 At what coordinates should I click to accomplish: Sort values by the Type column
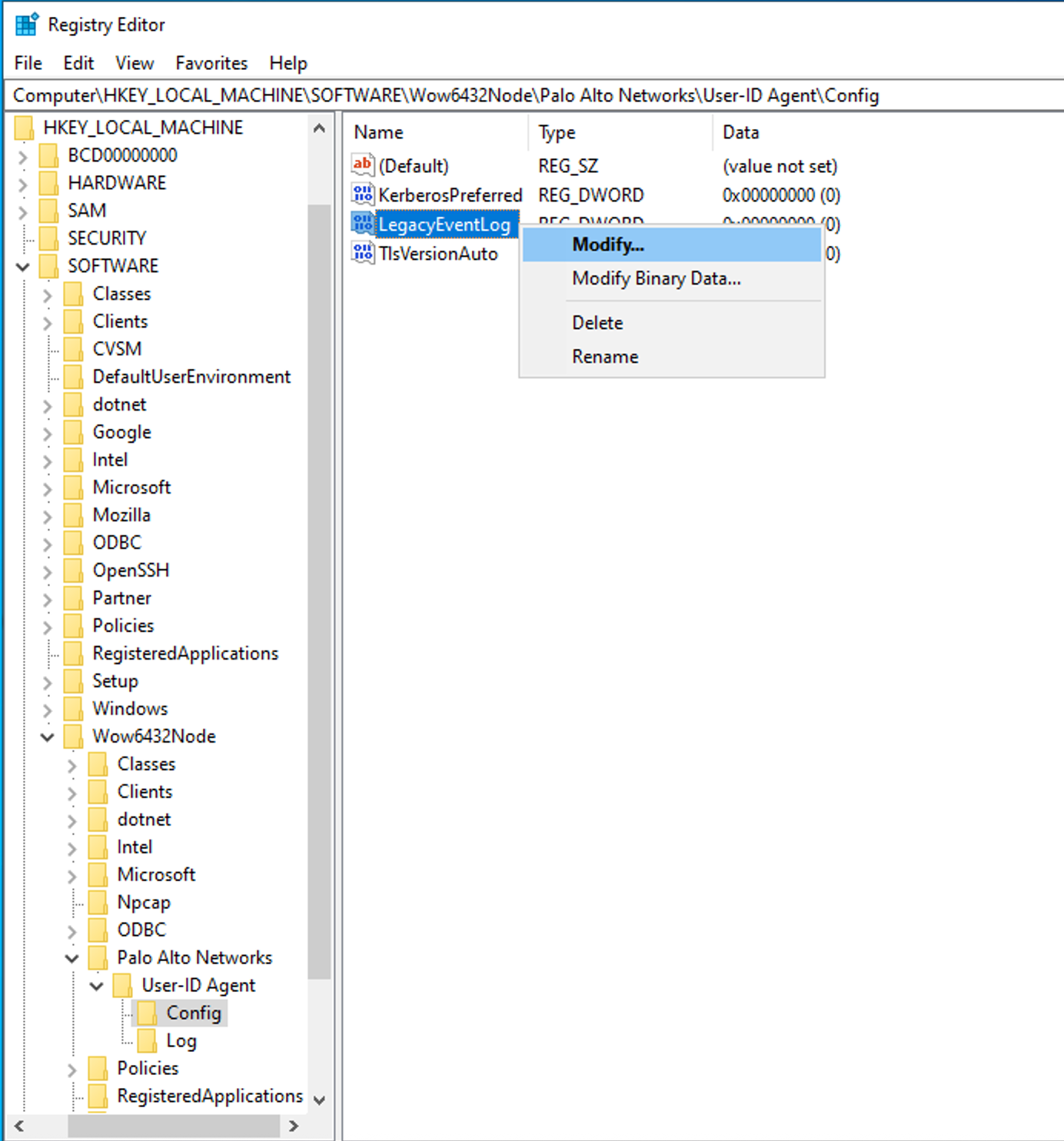tap(556, 131)
